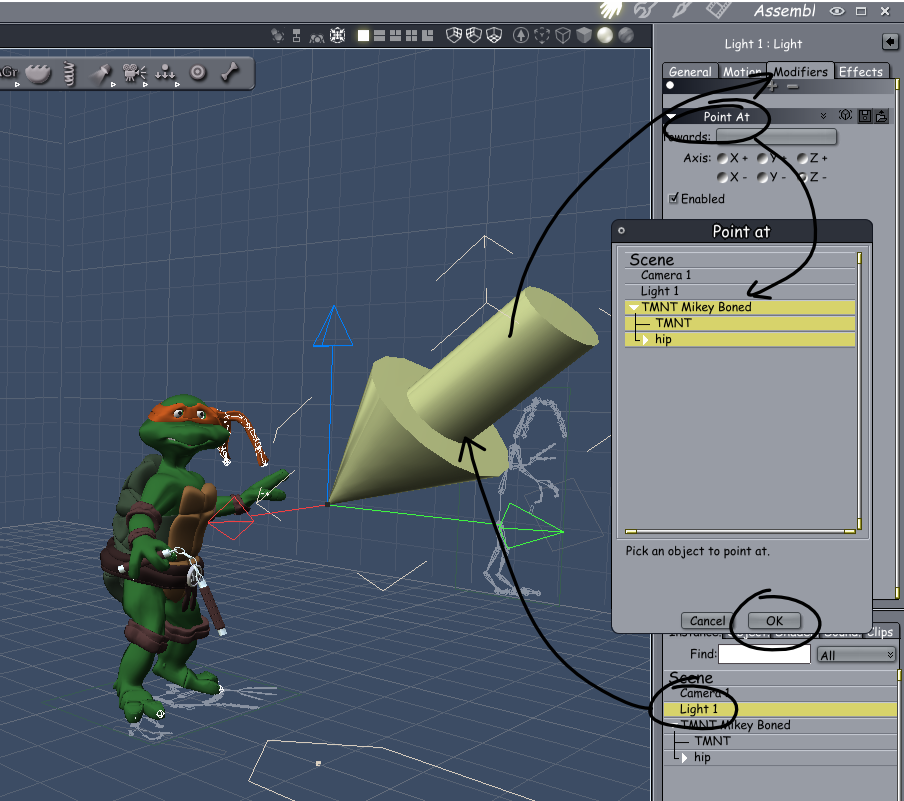
Task: Select the Z+ axis radio button
Action: point(803,158)
